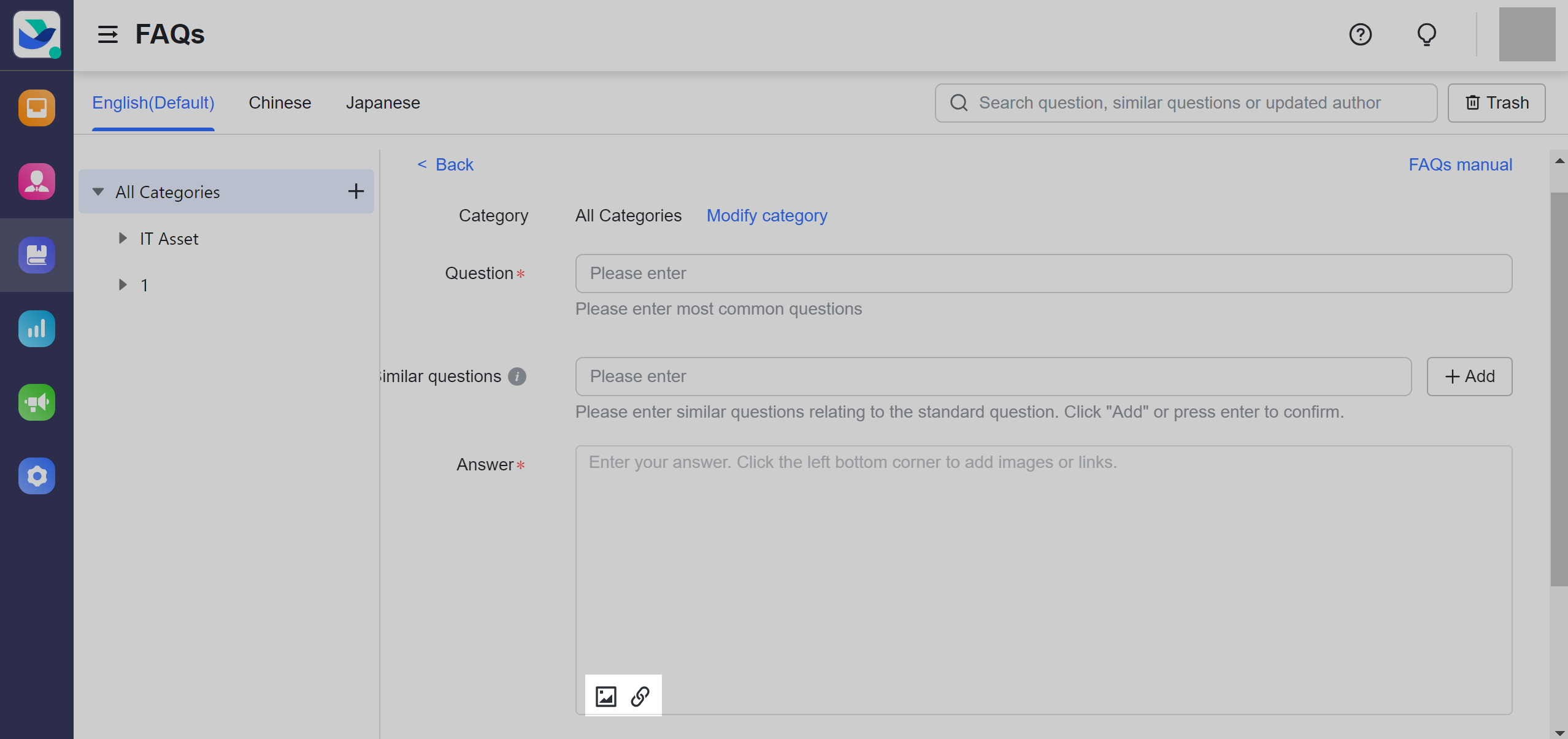Open the FAQs manual link
Image resolution: width=1568 pixels, height=739 pixels.
[1460, 164]
